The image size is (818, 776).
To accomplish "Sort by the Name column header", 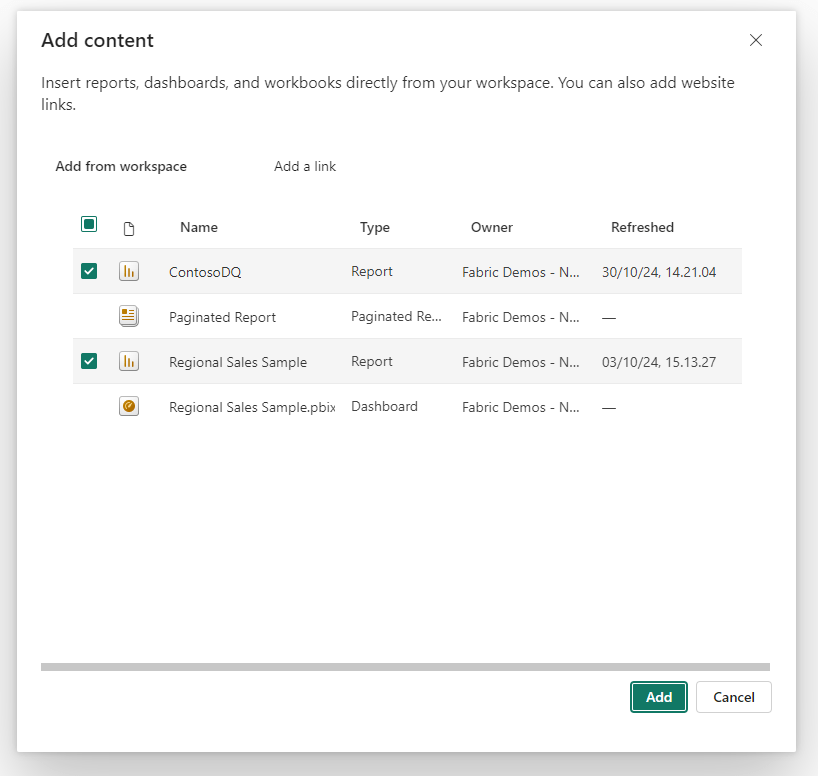I will [x=199, y=227].
